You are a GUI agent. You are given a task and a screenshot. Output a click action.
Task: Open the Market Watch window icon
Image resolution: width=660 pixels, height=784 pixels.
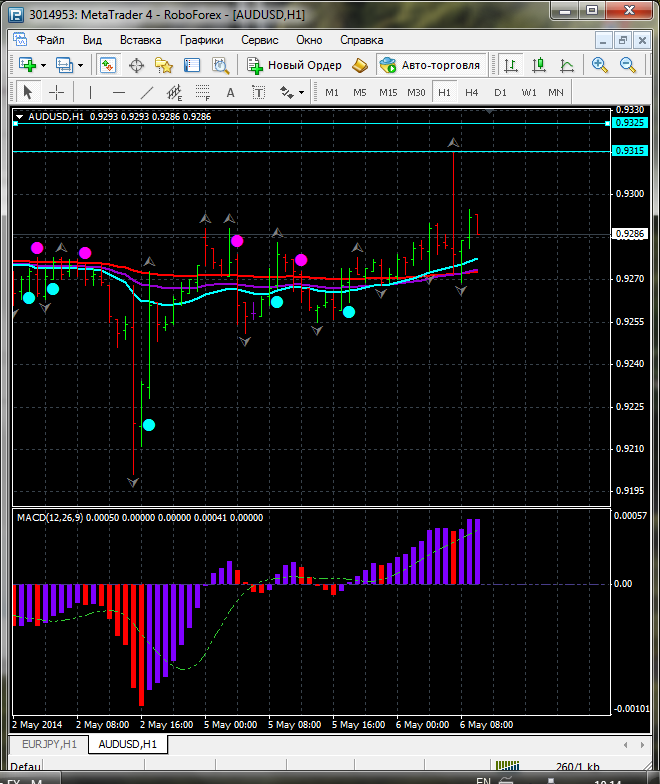[107, 65]
